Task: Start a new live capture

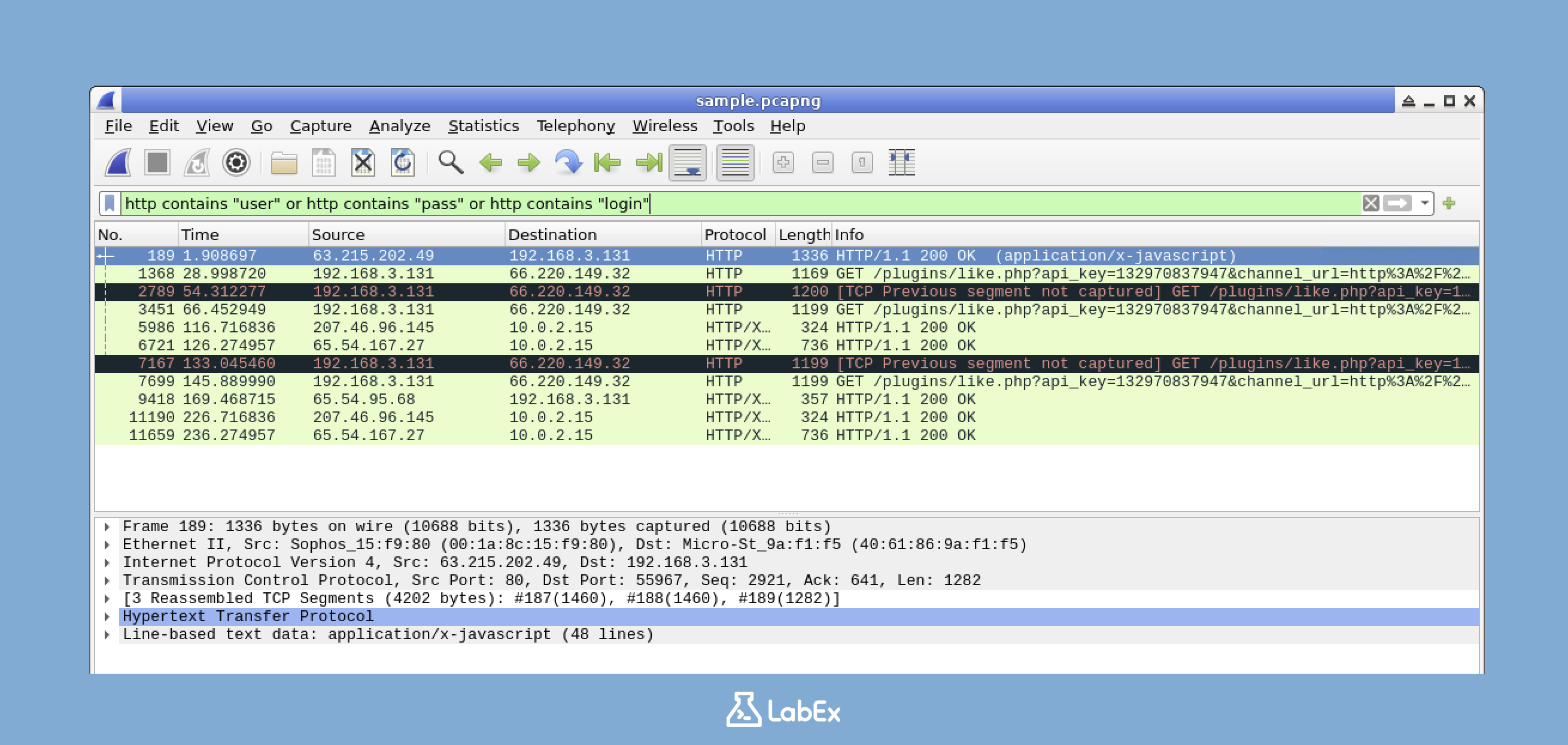Action: (x=117, y=163)
